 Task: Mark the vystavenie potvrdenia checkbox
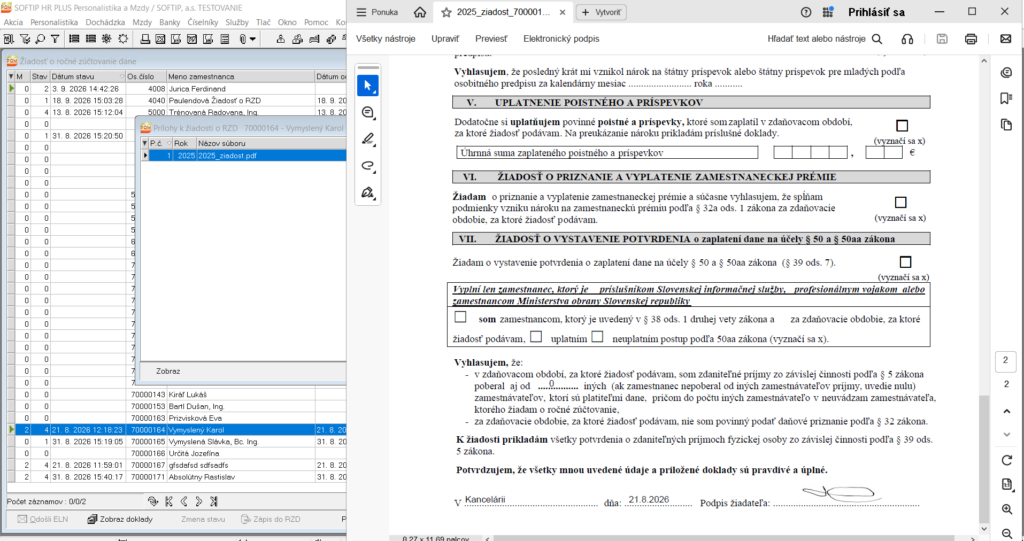coord(905,262)
